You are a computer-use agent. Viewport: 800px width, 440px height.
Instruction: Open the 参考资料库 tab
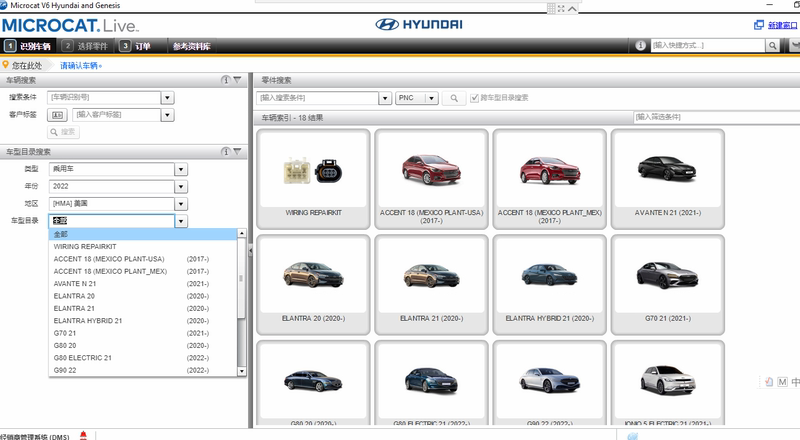[x=191, y=46]
